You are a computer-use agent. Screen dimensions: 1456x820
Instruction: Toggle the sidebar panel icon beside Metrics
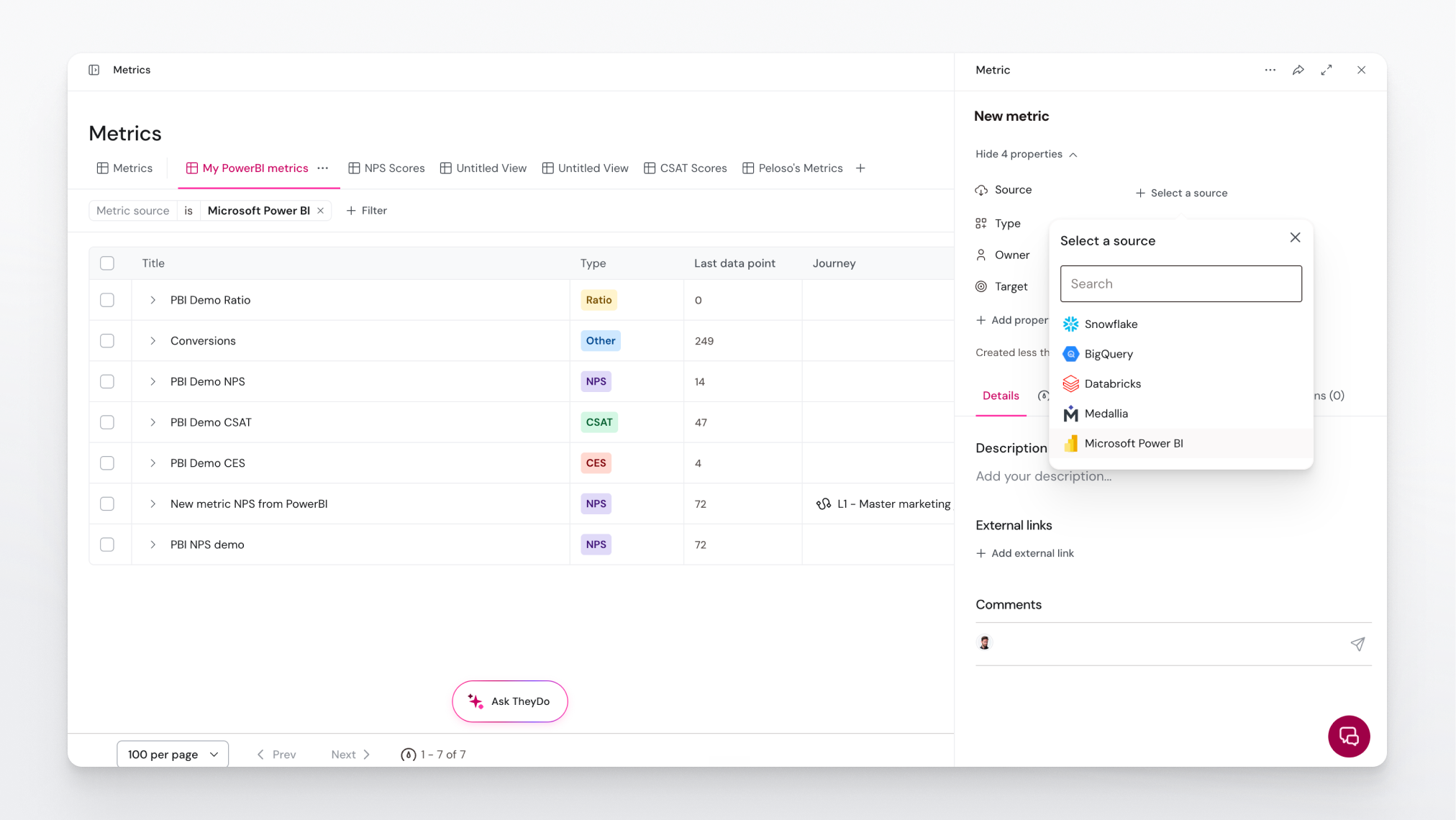coord(94,70)
